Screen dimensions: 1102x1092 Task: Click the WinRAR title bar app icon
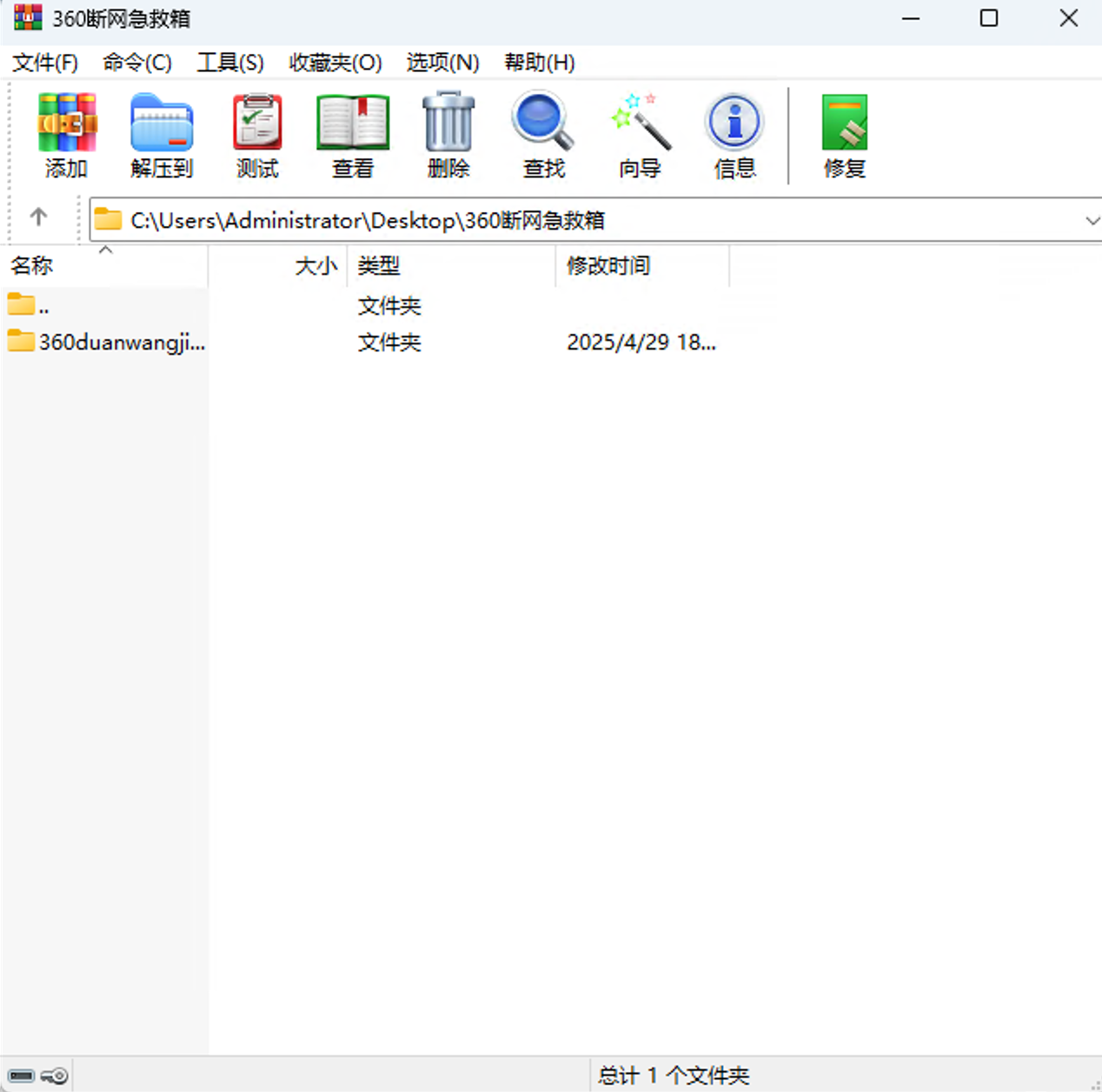(28, 17)
